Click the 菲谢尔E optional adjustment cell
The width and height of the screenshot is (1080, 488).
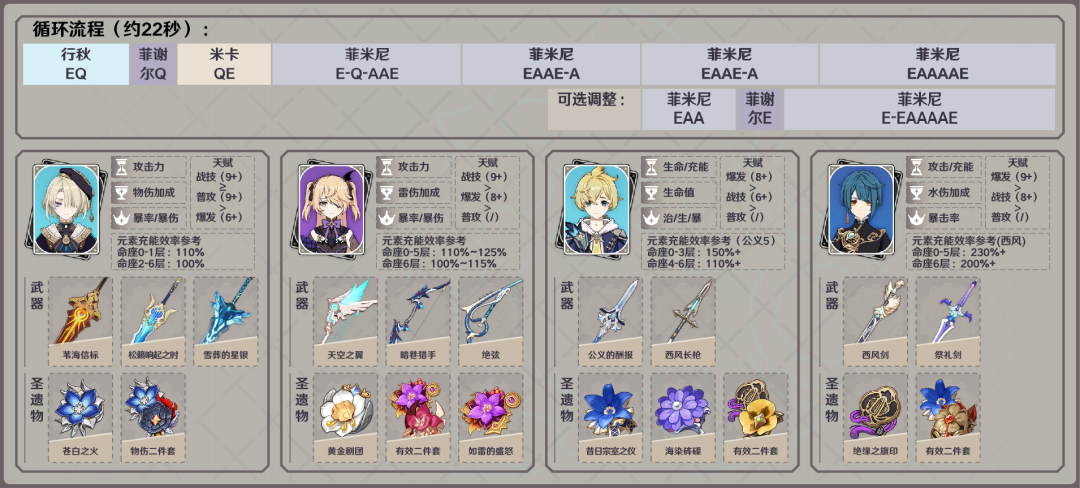[760, 109]
